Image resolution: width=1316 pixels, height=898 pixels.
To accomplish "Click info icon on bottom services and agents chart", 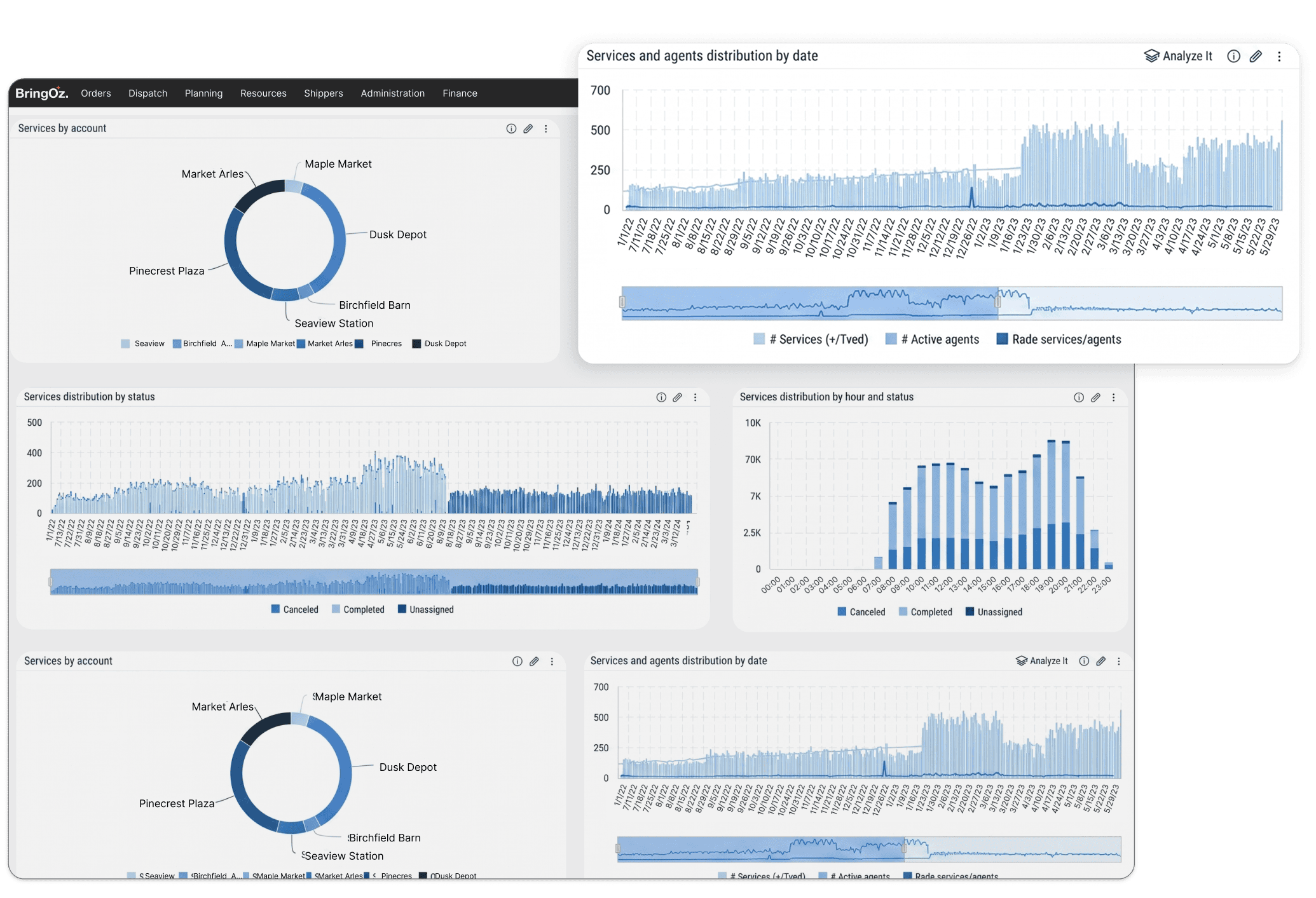I will (x=1085, y=661).
